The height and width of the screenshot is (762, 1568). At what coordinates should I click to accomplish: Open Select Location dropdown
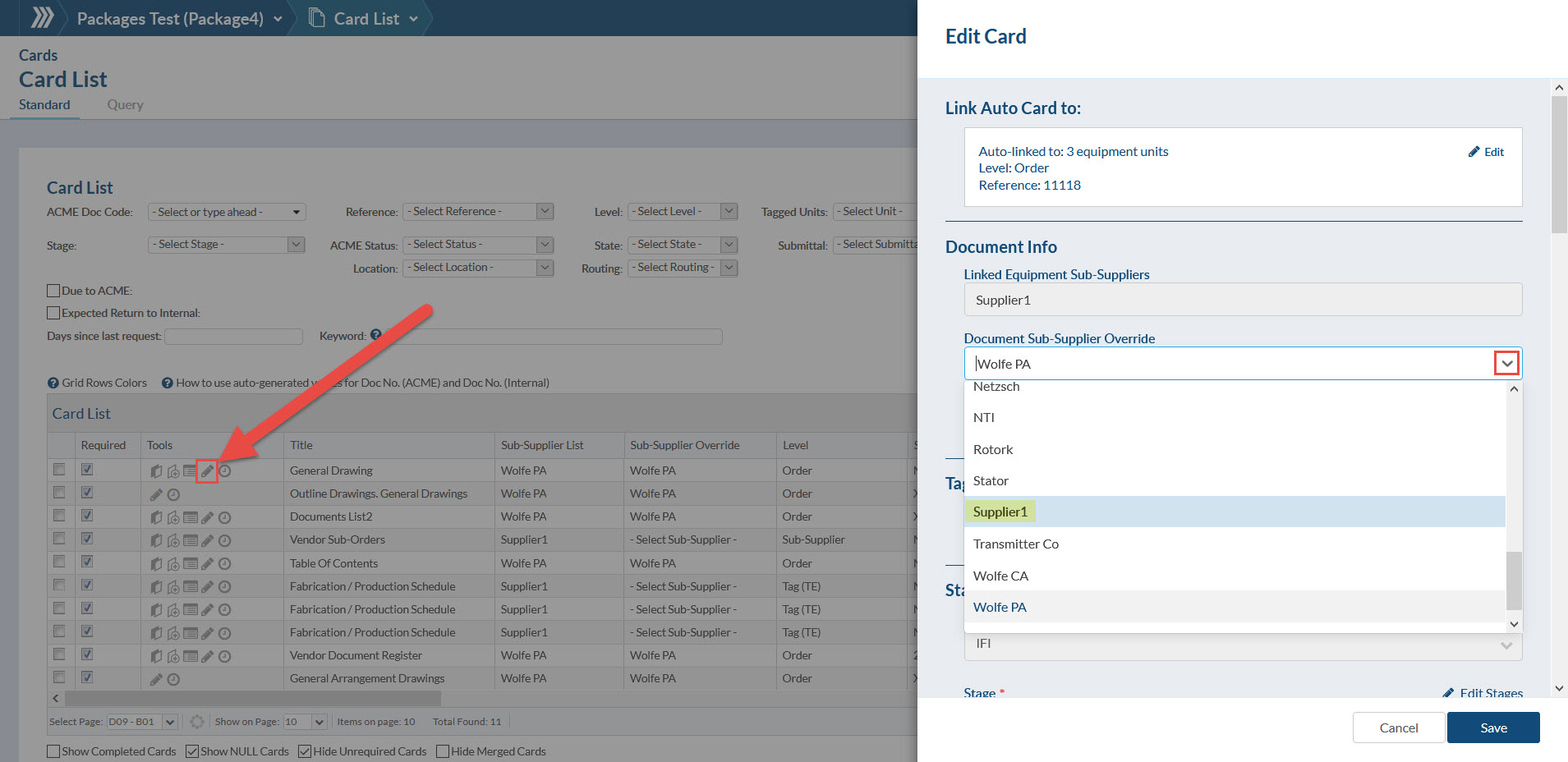478,268
